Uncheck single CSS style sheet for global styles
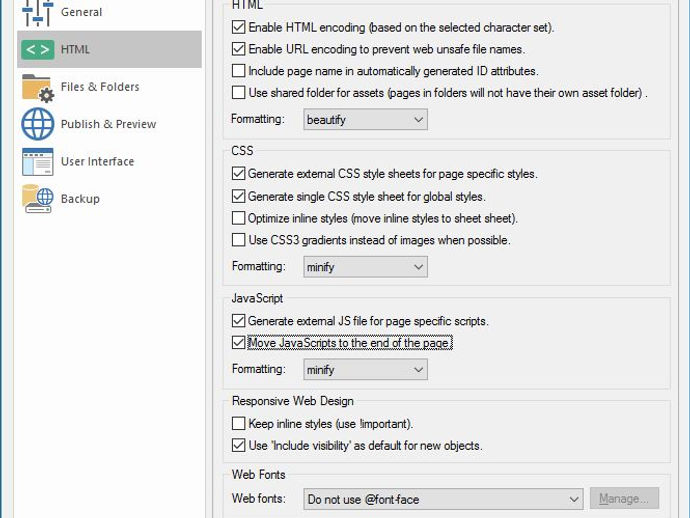Screen dimensions: 690x518 (x=239, y=196)
